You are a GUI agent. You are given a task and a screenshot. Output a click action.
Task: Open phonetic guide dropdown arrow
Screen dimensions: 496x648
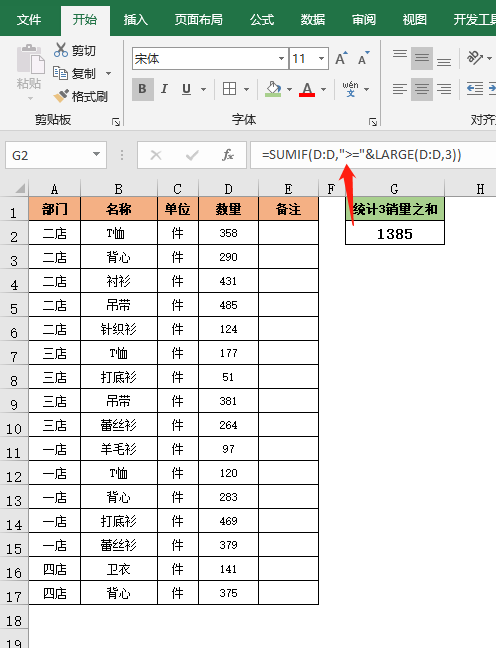367,89
